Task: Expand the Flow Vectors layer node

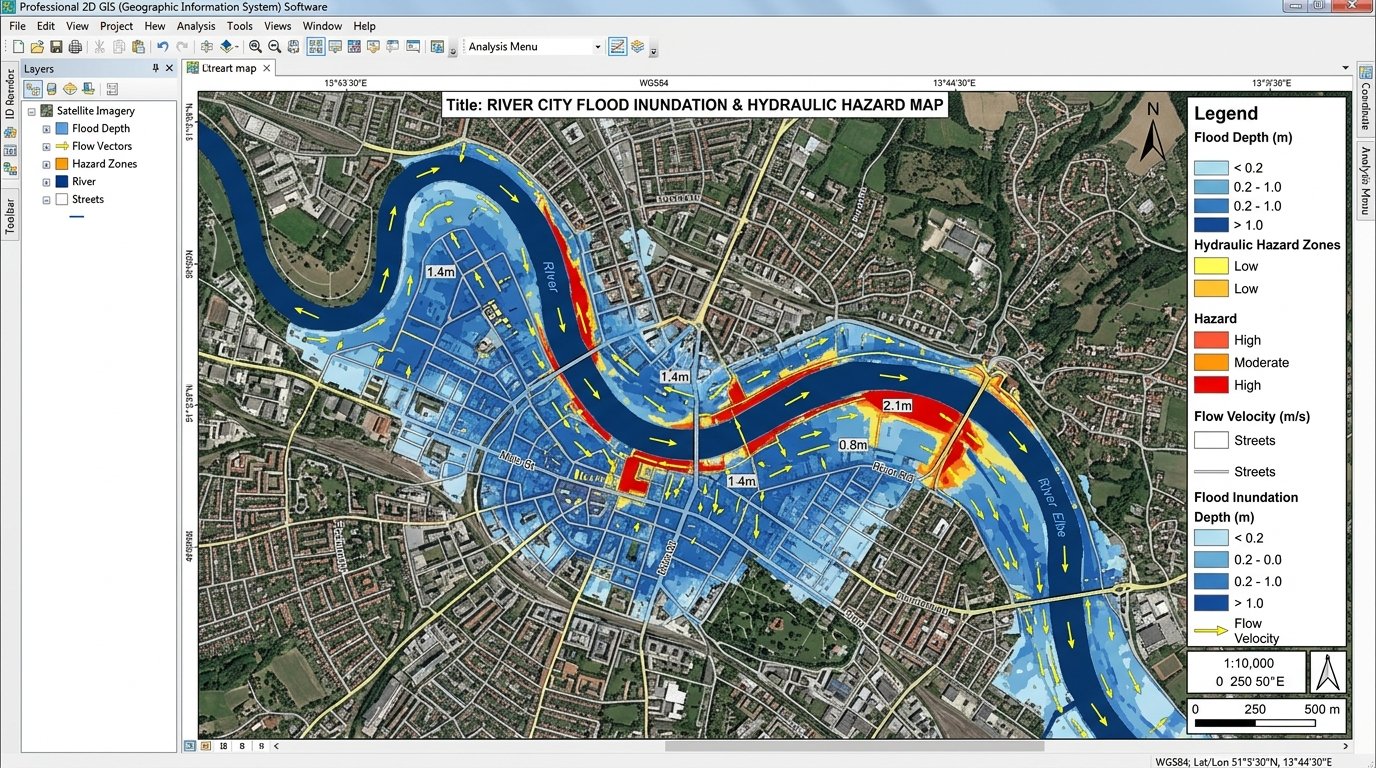Action: tap(46, 146)
